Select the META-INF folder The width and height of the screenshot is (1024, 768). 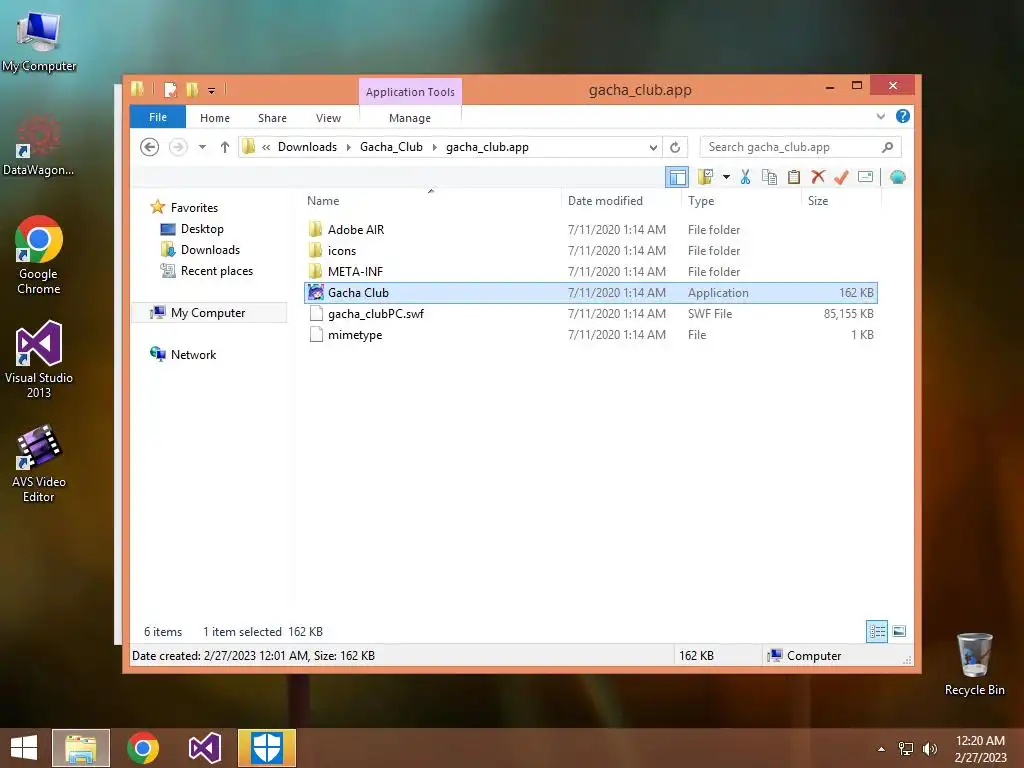[x=590, y=272]
